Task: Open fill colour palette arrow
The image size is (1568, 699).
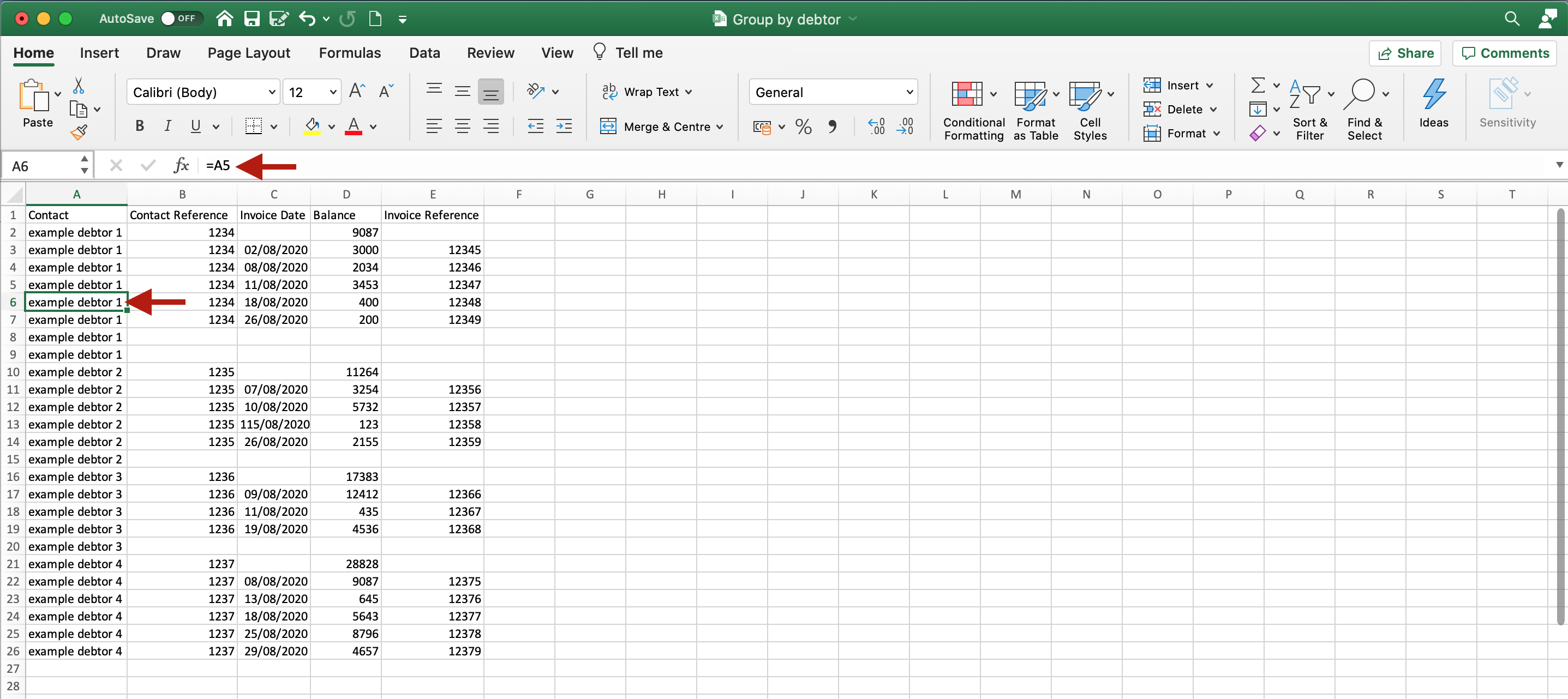Action: [332, 126]
